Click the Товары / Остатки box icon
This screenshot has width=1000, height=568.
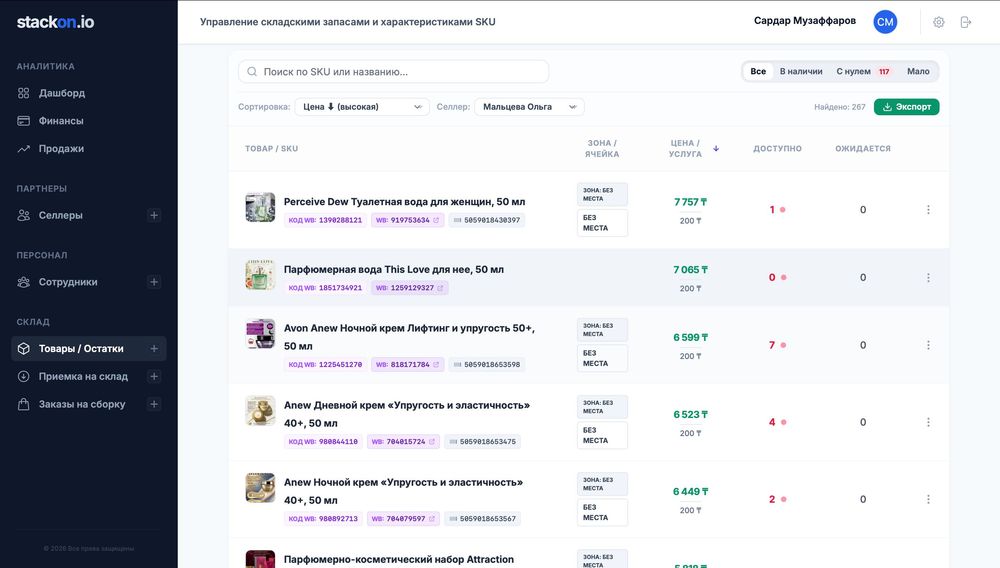(24, 349)
